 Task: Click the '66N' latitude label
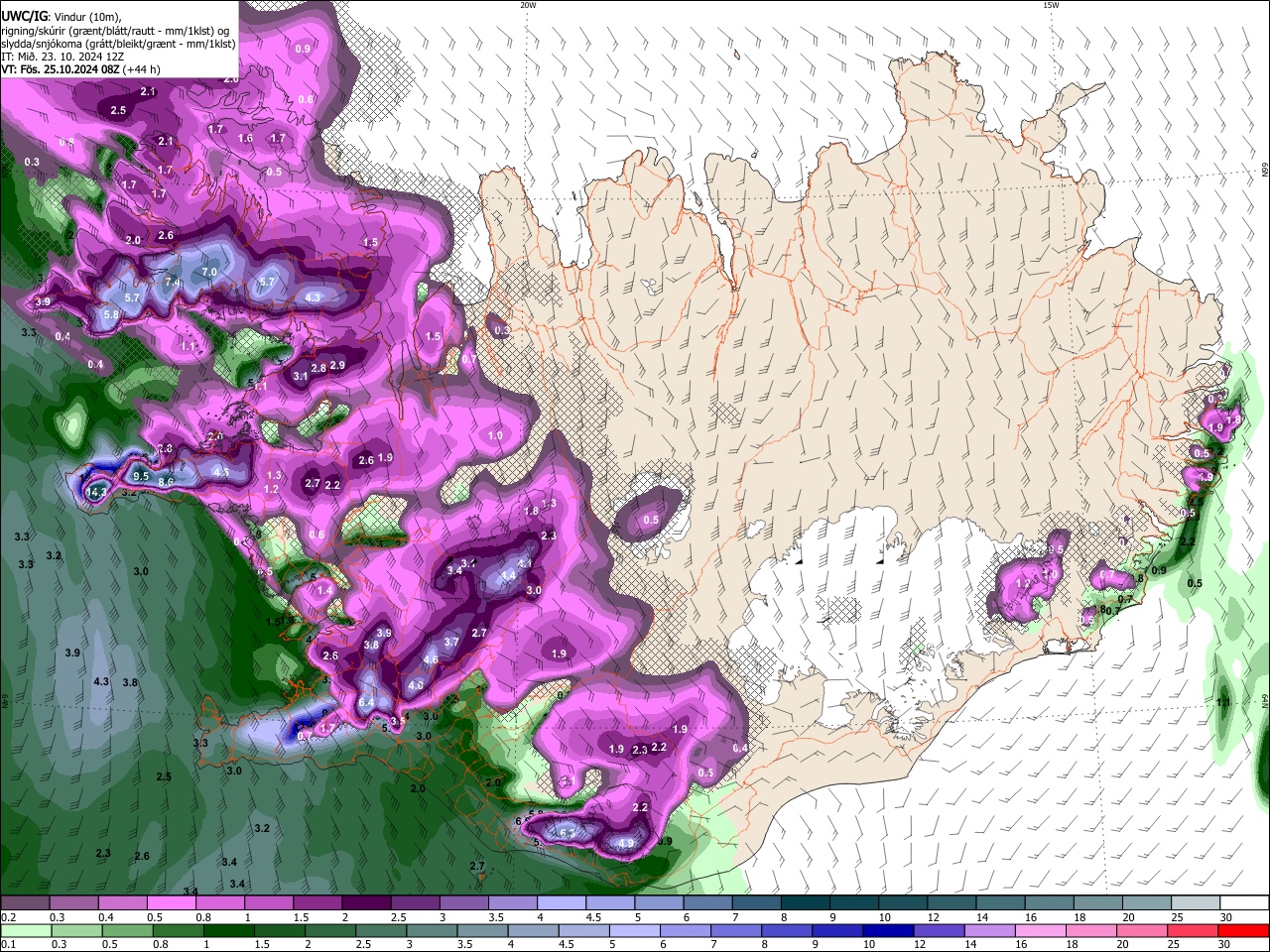1265,172
